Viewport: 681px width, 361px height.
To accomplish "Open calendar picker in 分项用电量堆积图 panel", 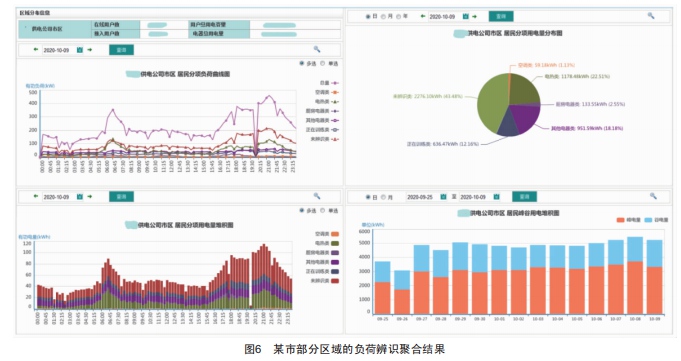I will point(80,197).
